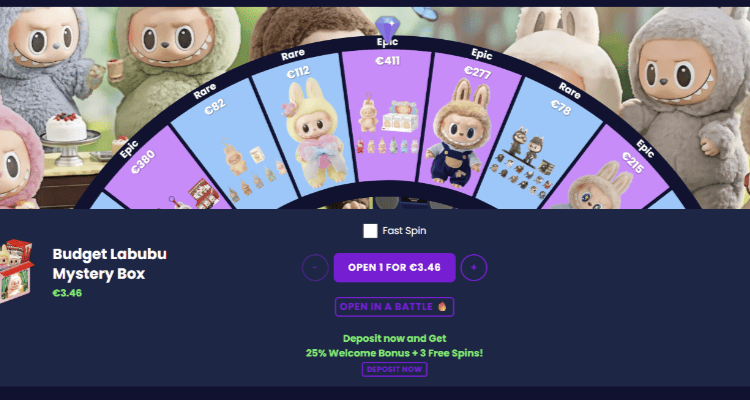Click the Budget Labubu Mystery Box title
Image resolution: width=750 pixels, height=400 pixels.
[110, 264]
